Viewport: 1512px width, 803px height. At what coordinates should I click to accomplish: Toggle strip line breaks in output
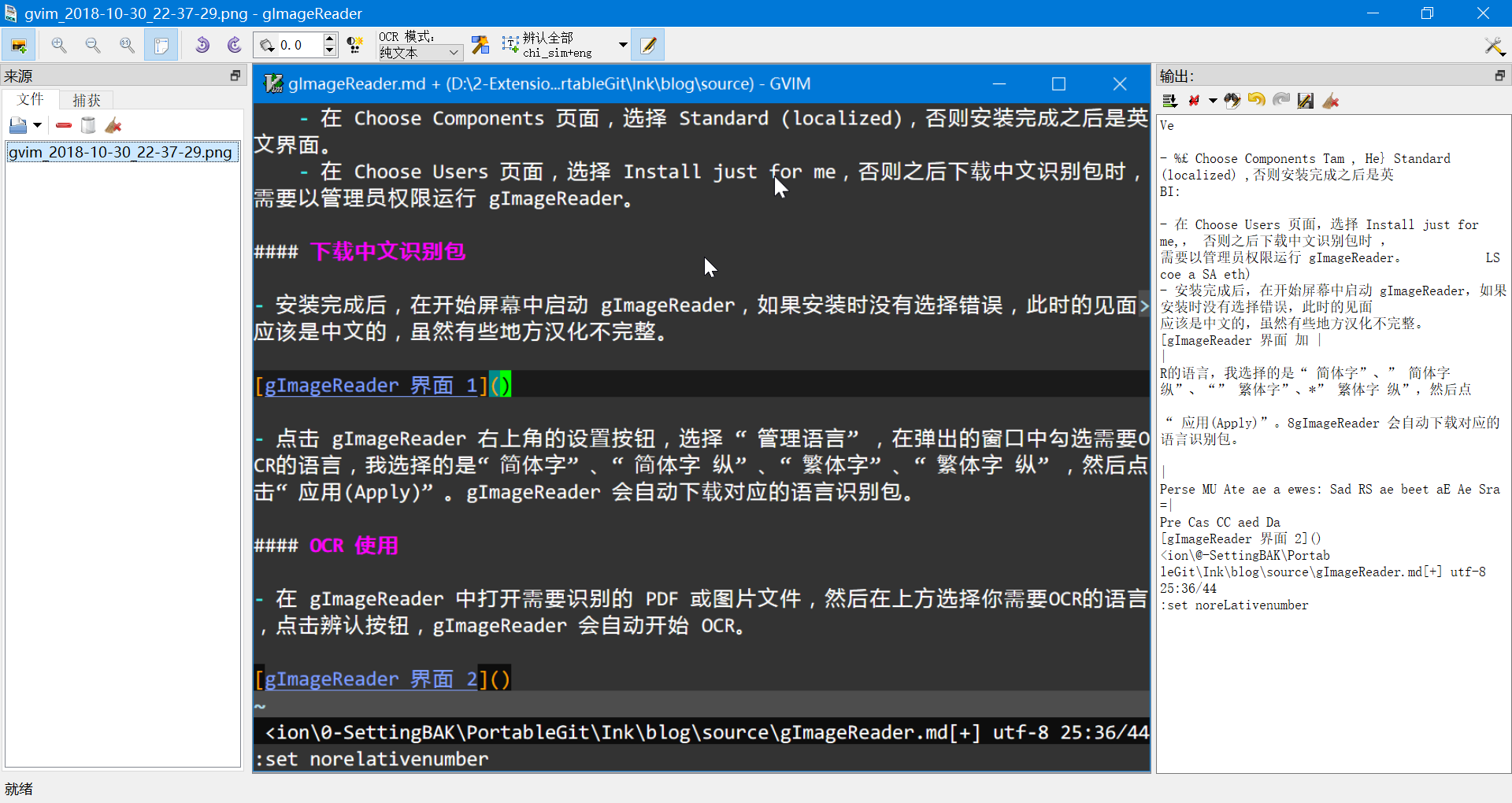[x=1195, y=101]
